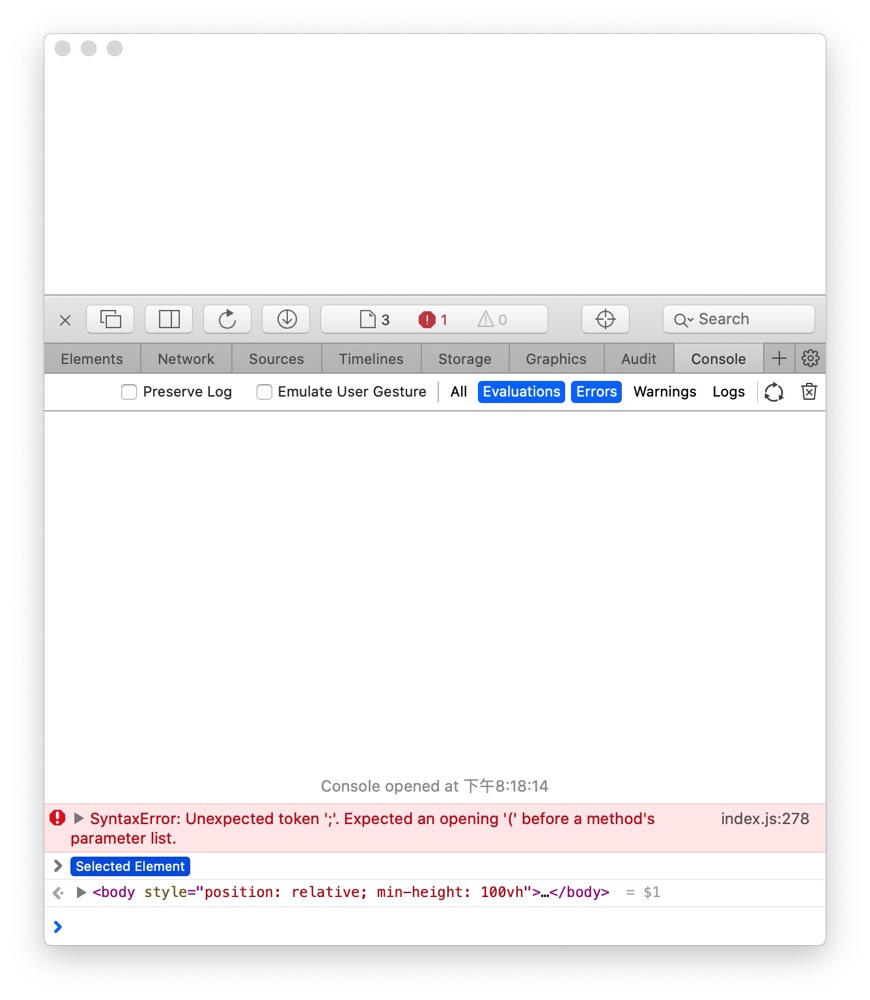Enable the Preserve Log checkbox
870x1000 pixels.
coord(129,392)
